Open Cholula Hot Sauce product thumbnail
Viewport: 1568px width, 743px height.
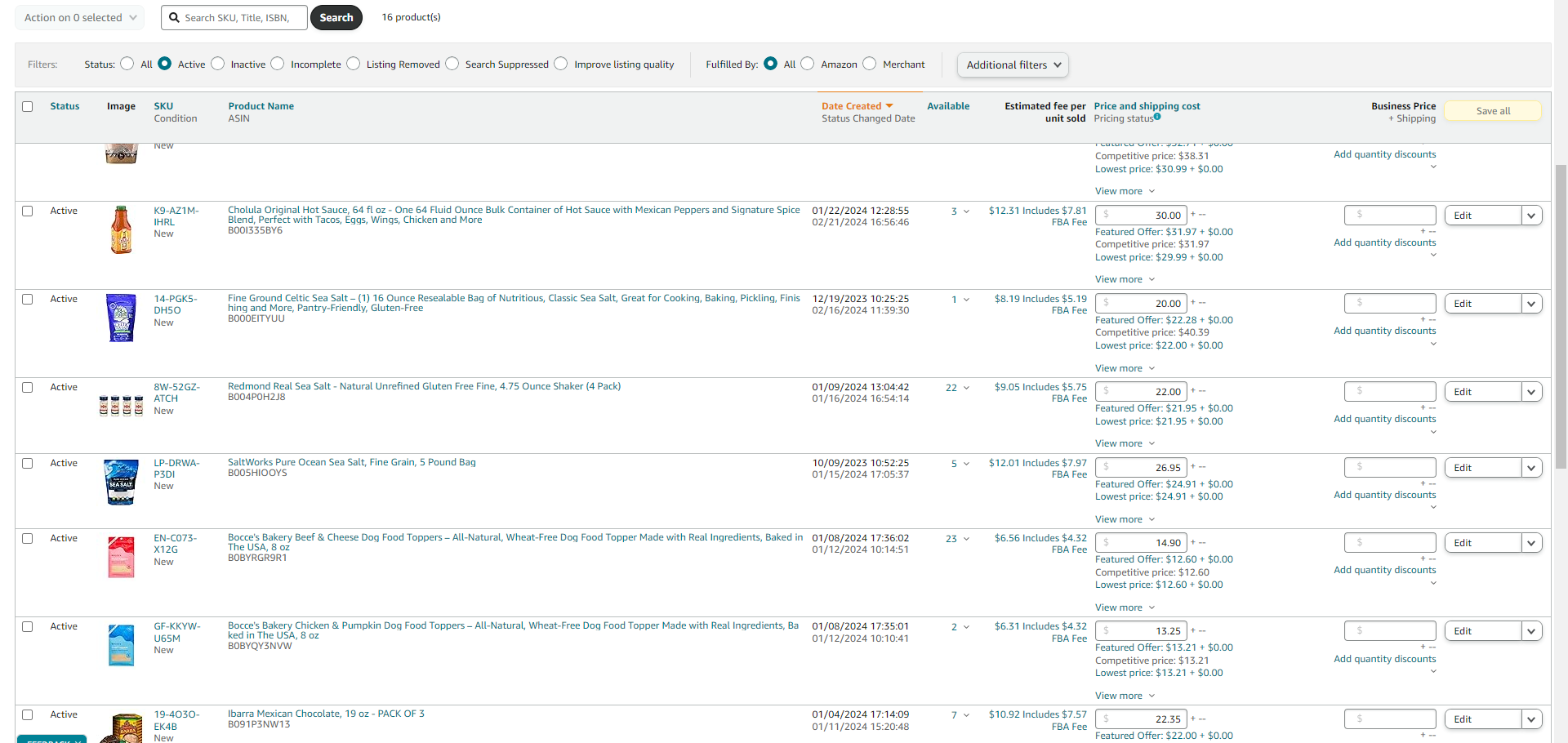click(x=121, y=229)
